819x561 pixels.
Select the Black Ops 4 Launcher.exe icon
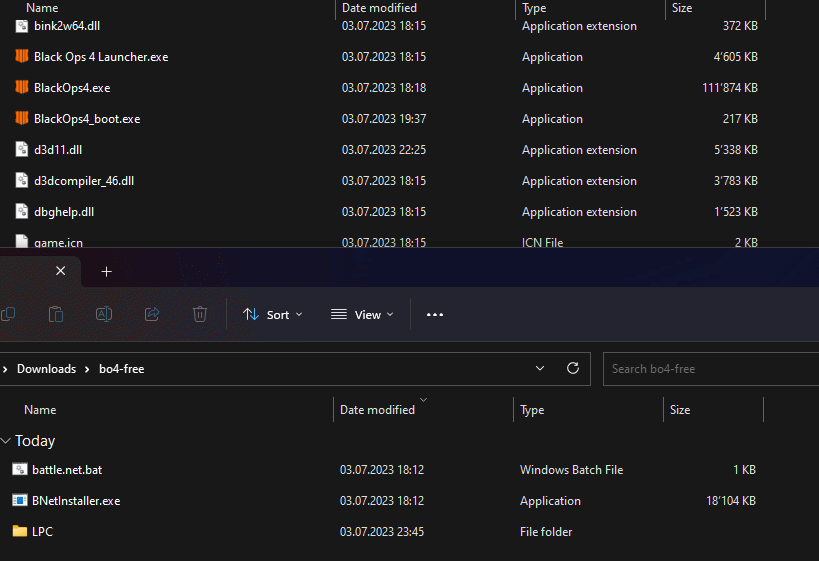[22, 57]
